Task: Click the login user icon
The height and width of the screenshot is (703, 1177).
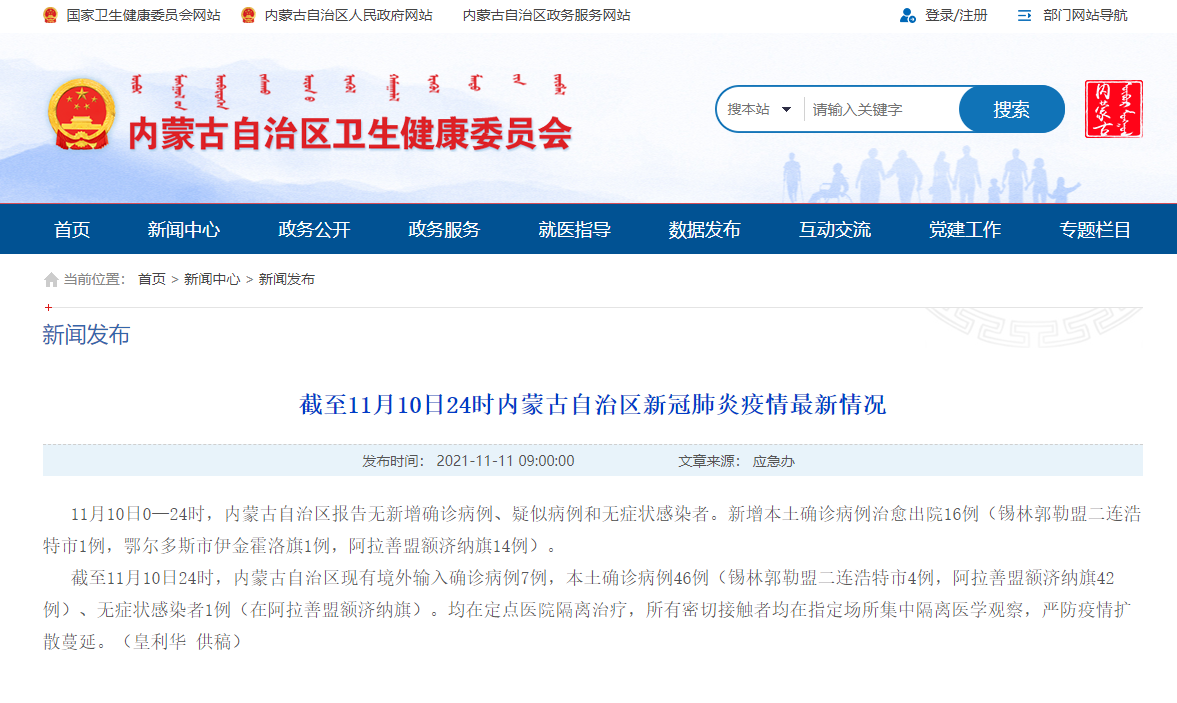Action: (907, 15)
